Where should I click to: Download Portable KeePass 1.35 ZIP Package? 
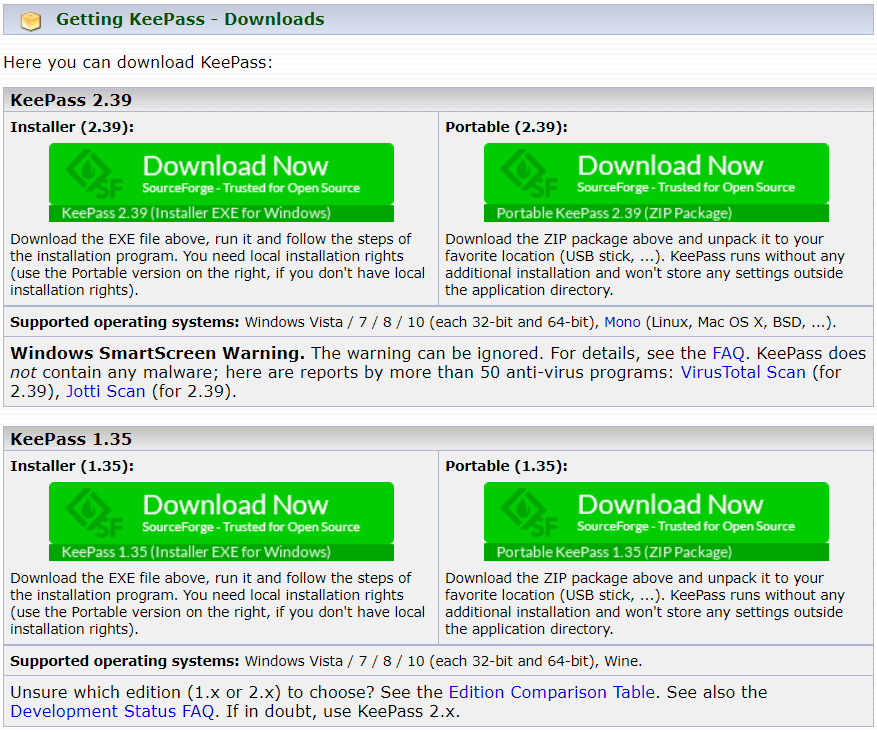tap(656, 521)
